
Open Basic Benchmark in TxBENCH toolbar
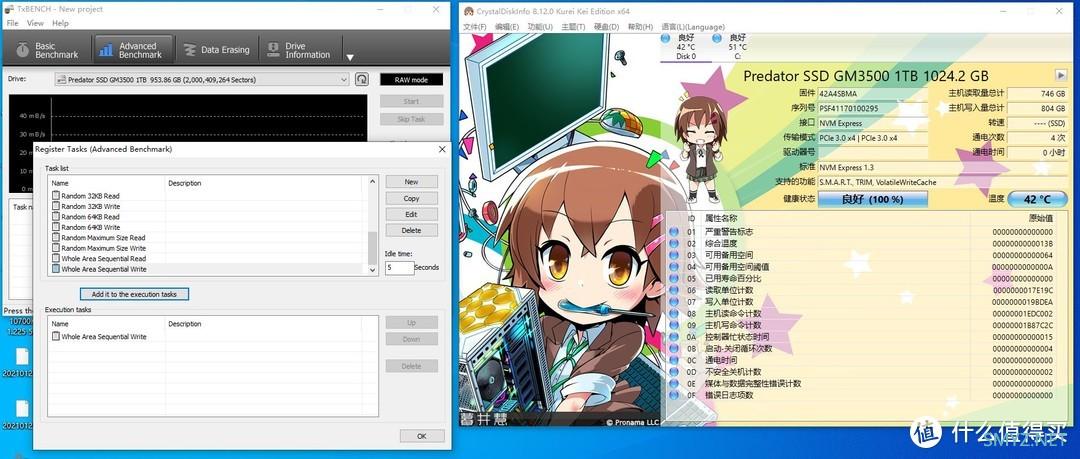pyautogui.click(x=48, y=50)
